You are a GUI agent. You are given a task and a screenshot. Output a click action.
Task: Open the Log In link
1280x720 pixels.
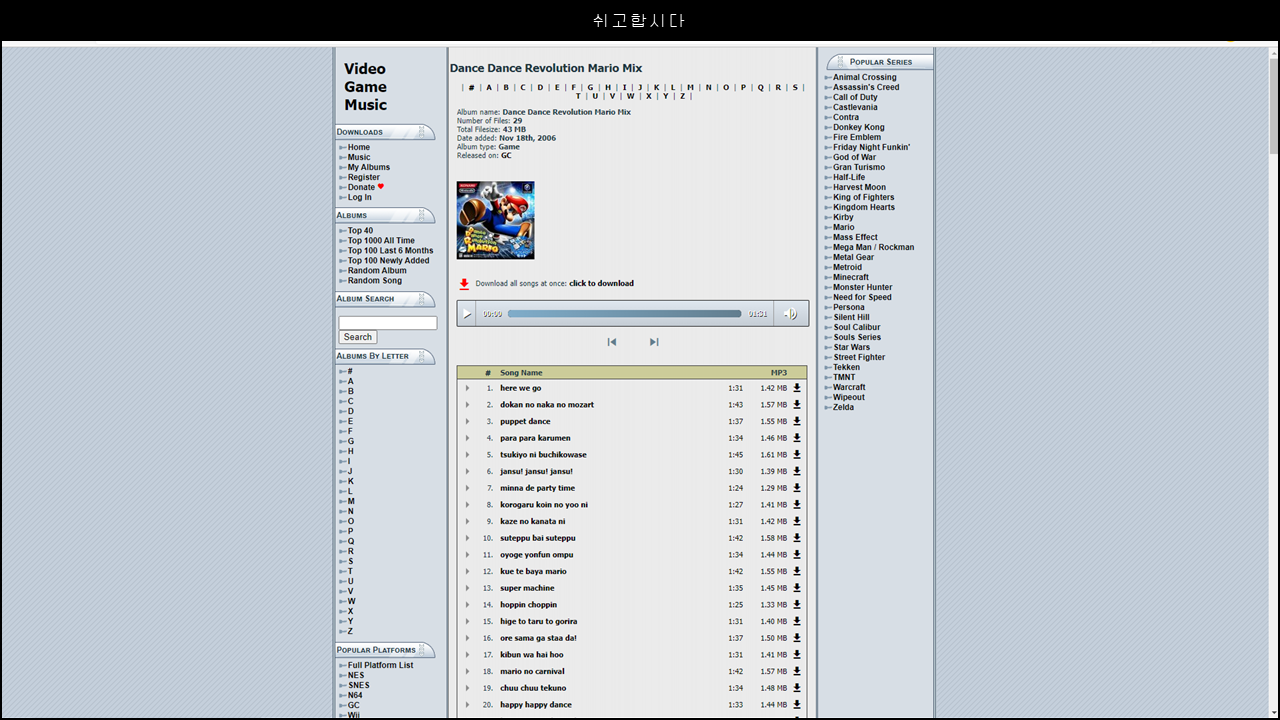pyautogui.click(x=360, y=198)
